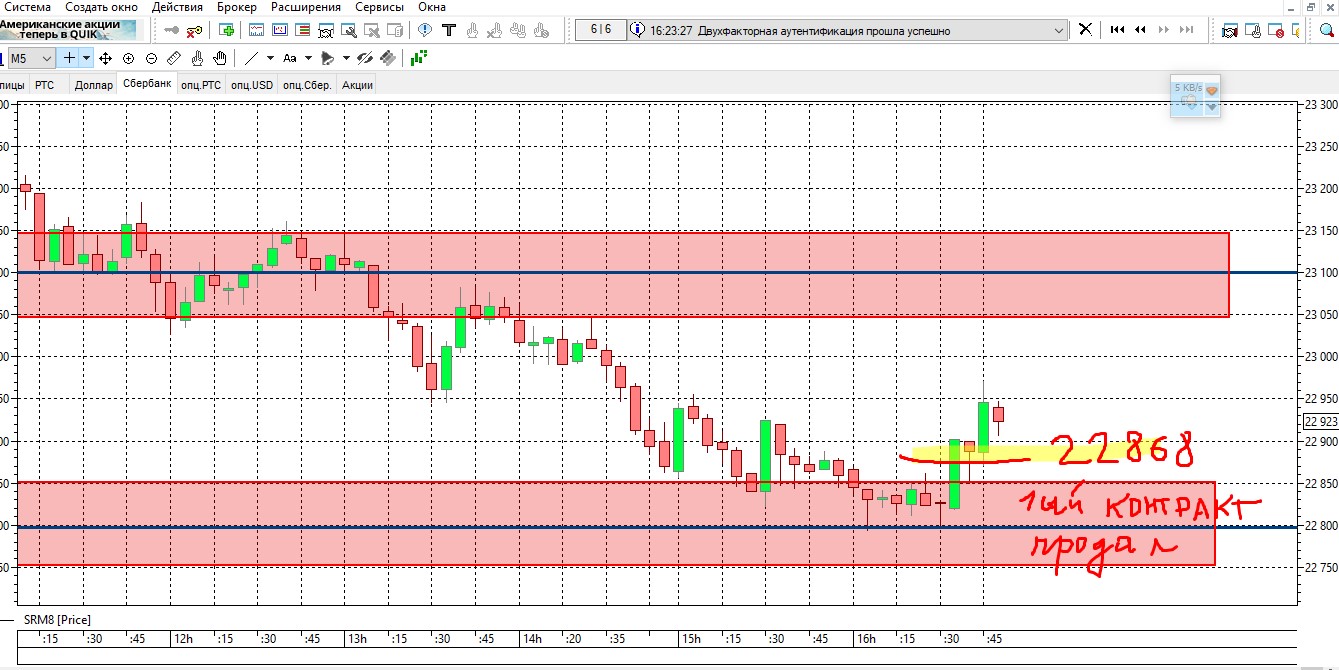Switch to the опц.USD tab
The image size is (1339, 670).
[x=252, y=85]
